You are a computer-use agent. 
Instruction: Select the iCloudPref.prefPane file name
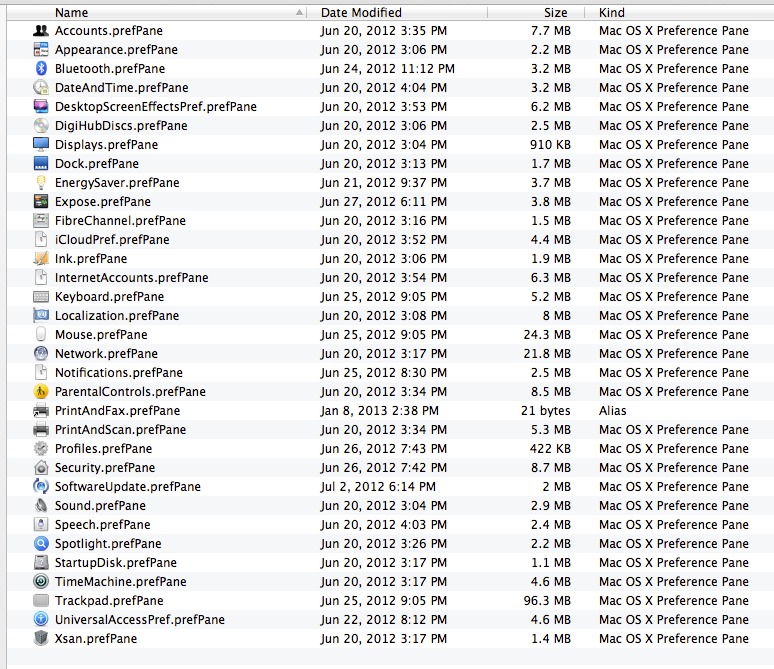point(112,240)
